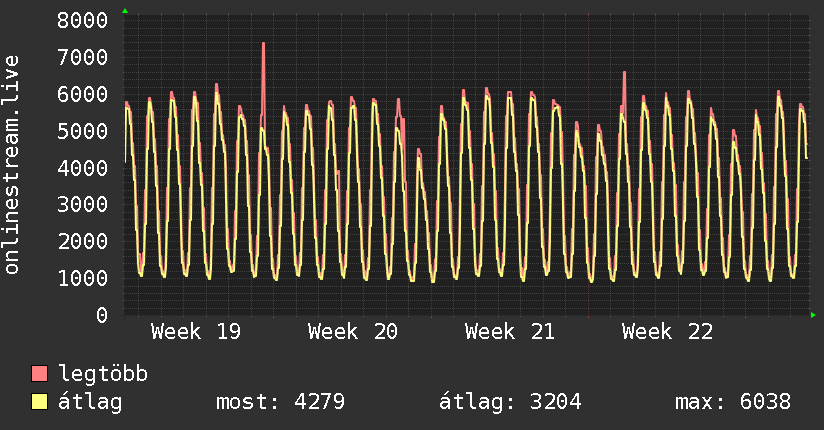Click the Week 22 axis label
Viewport: 824px width, 430px height.
point(667,332)
